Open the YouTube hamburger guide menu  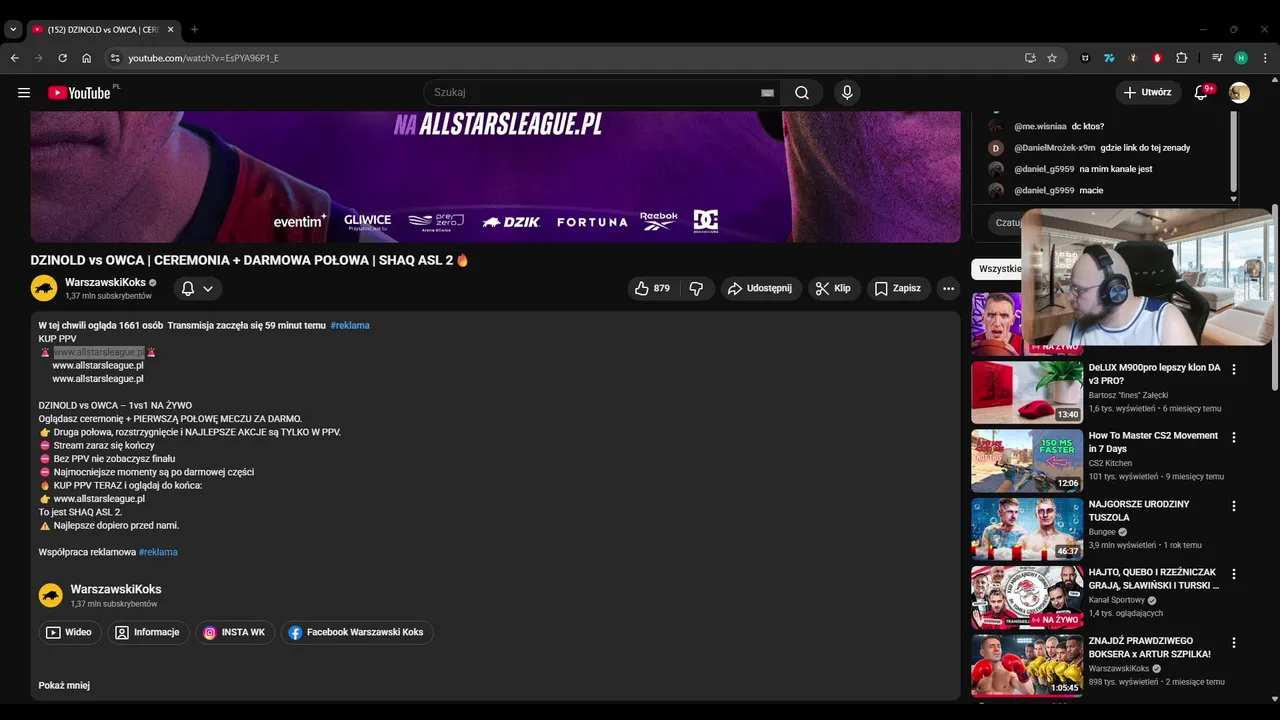pyautogui.click(x=24, y=93)
